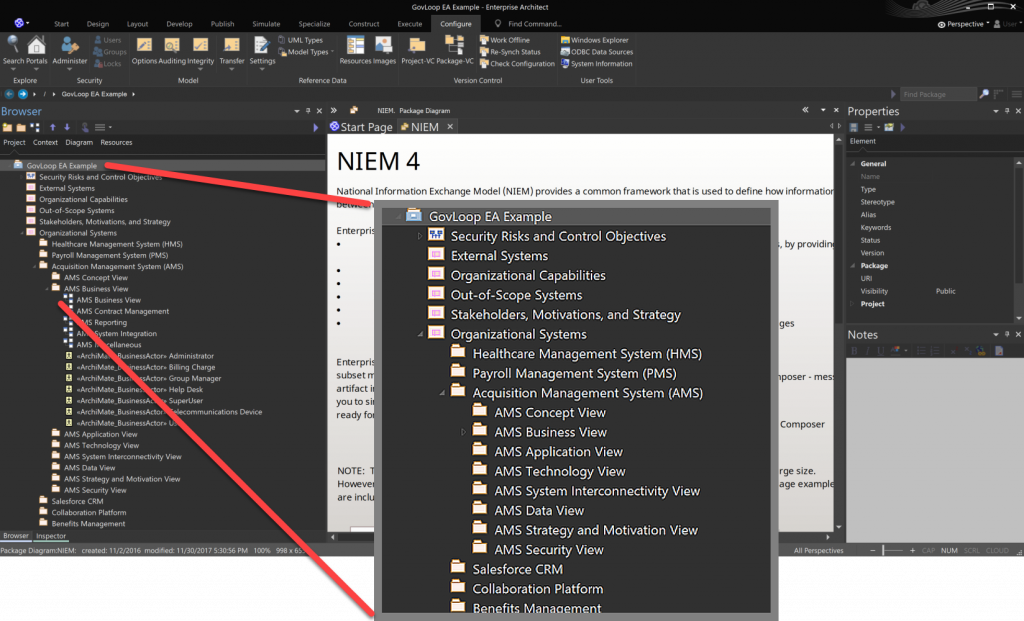The width and height of the screenshot is (1024, 621).
Task: Go back with the blue left navigation arrow
Action: tap(9, 94)
